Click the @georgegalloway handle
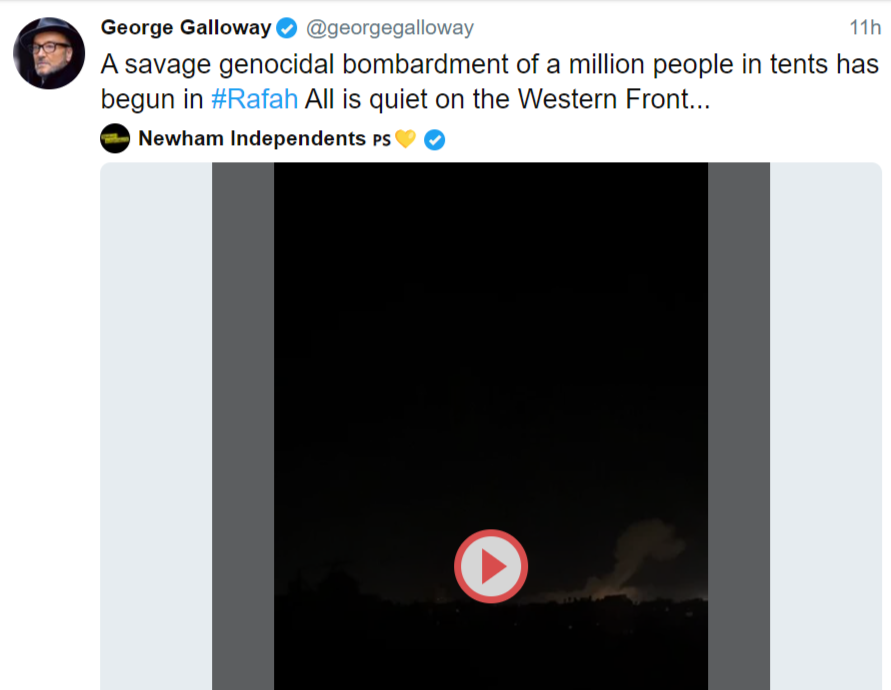 click(x=389, y=28)
